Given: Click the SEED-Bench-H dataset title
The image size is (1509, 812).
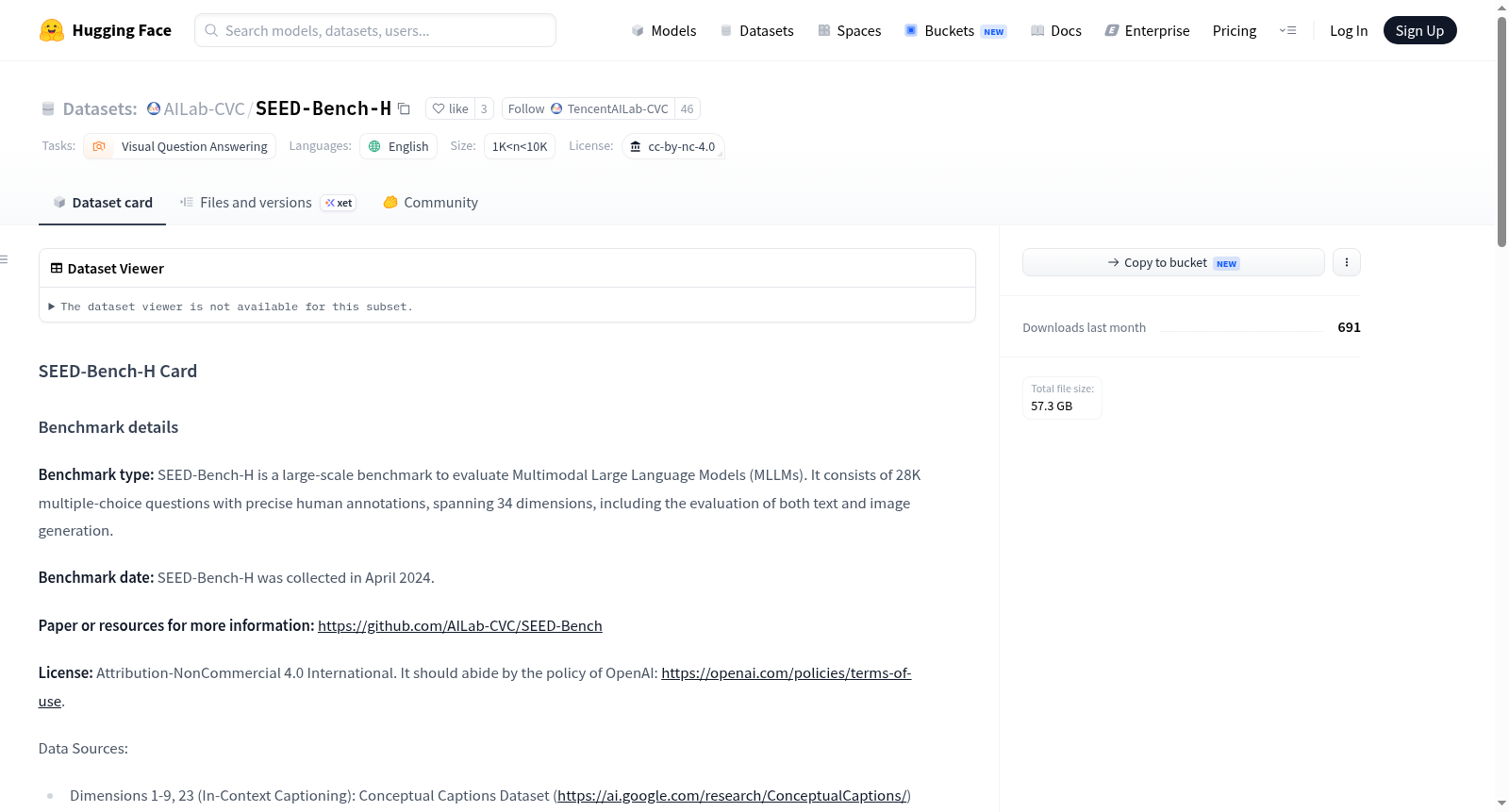Looking at the screenshot, I should 323,108.
